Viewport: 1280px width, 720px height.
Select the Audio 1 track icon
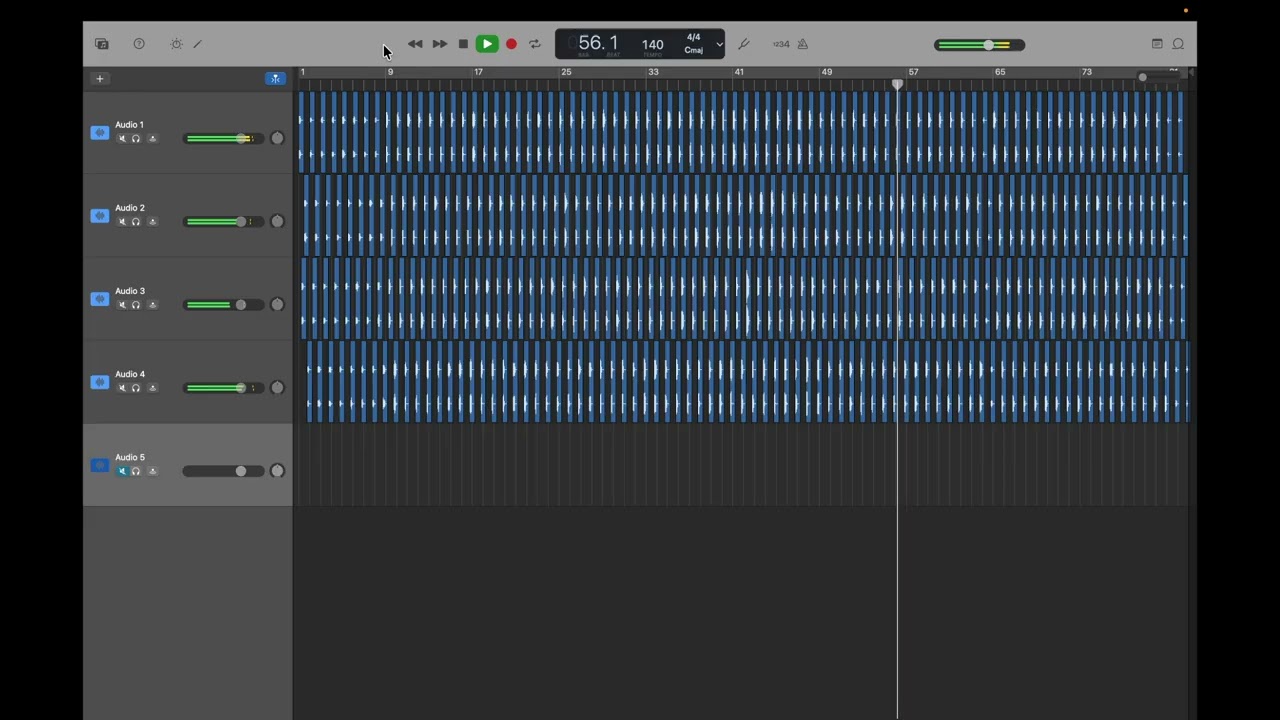pos(99,132)
